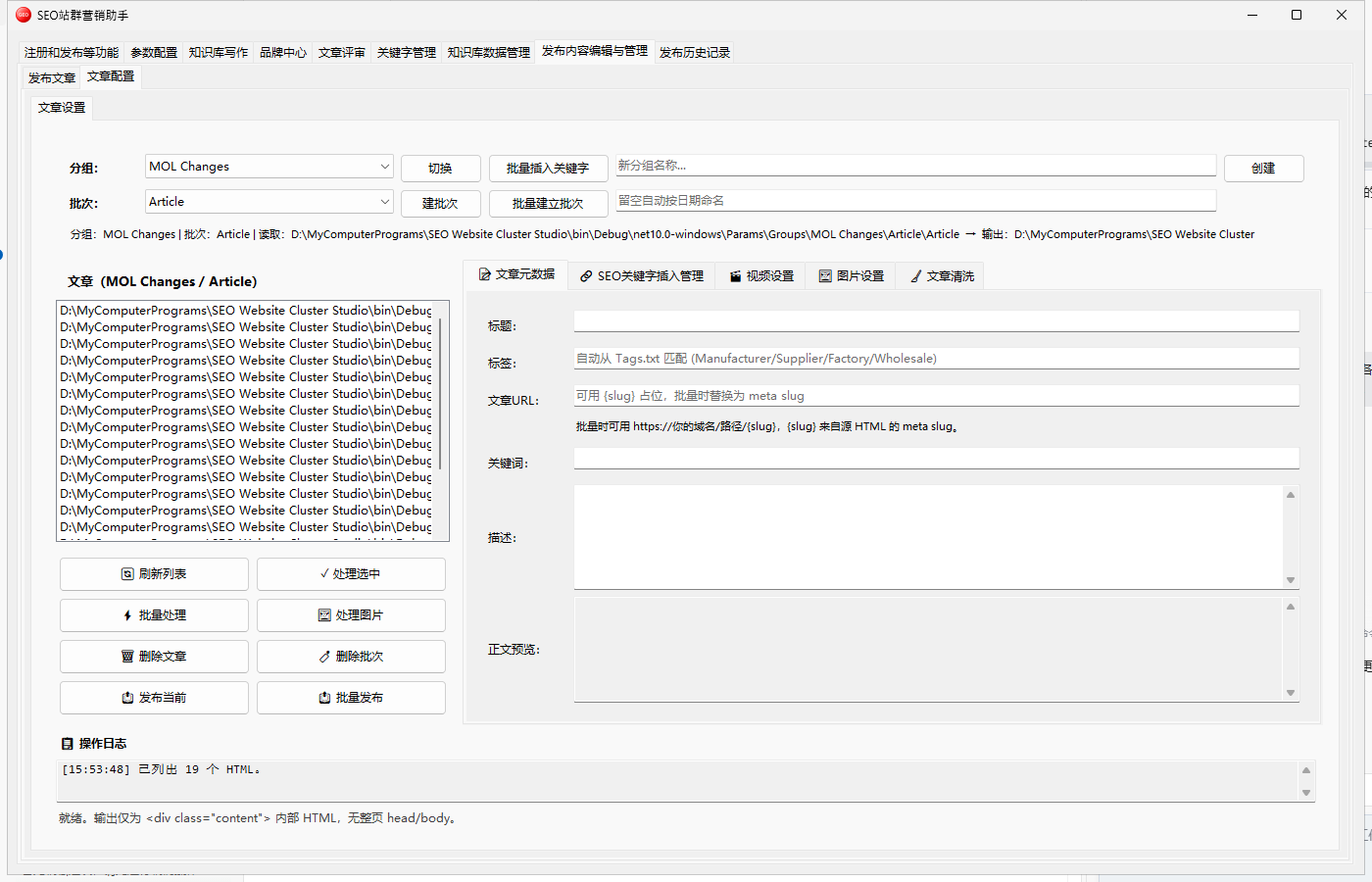
Task: Click the image icon of 图片设置 tab
Action: (x=825, y=276)
